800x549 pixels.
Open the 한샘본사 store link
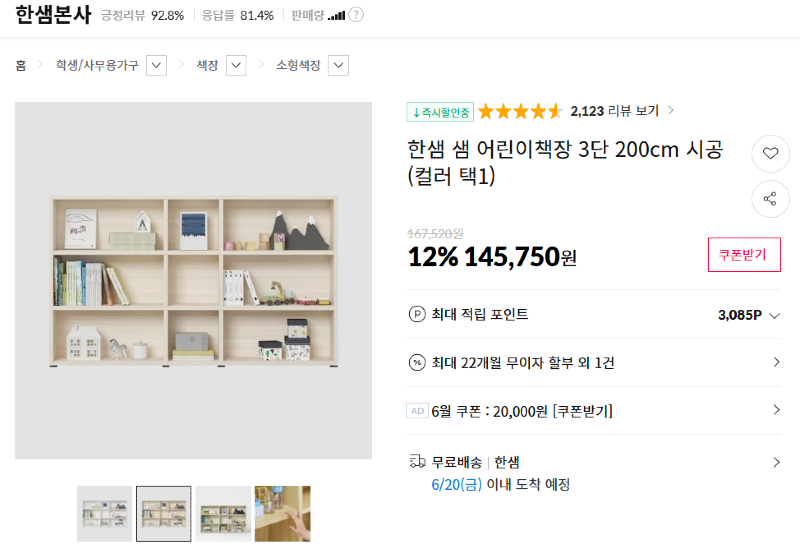[x=53, y=15]
